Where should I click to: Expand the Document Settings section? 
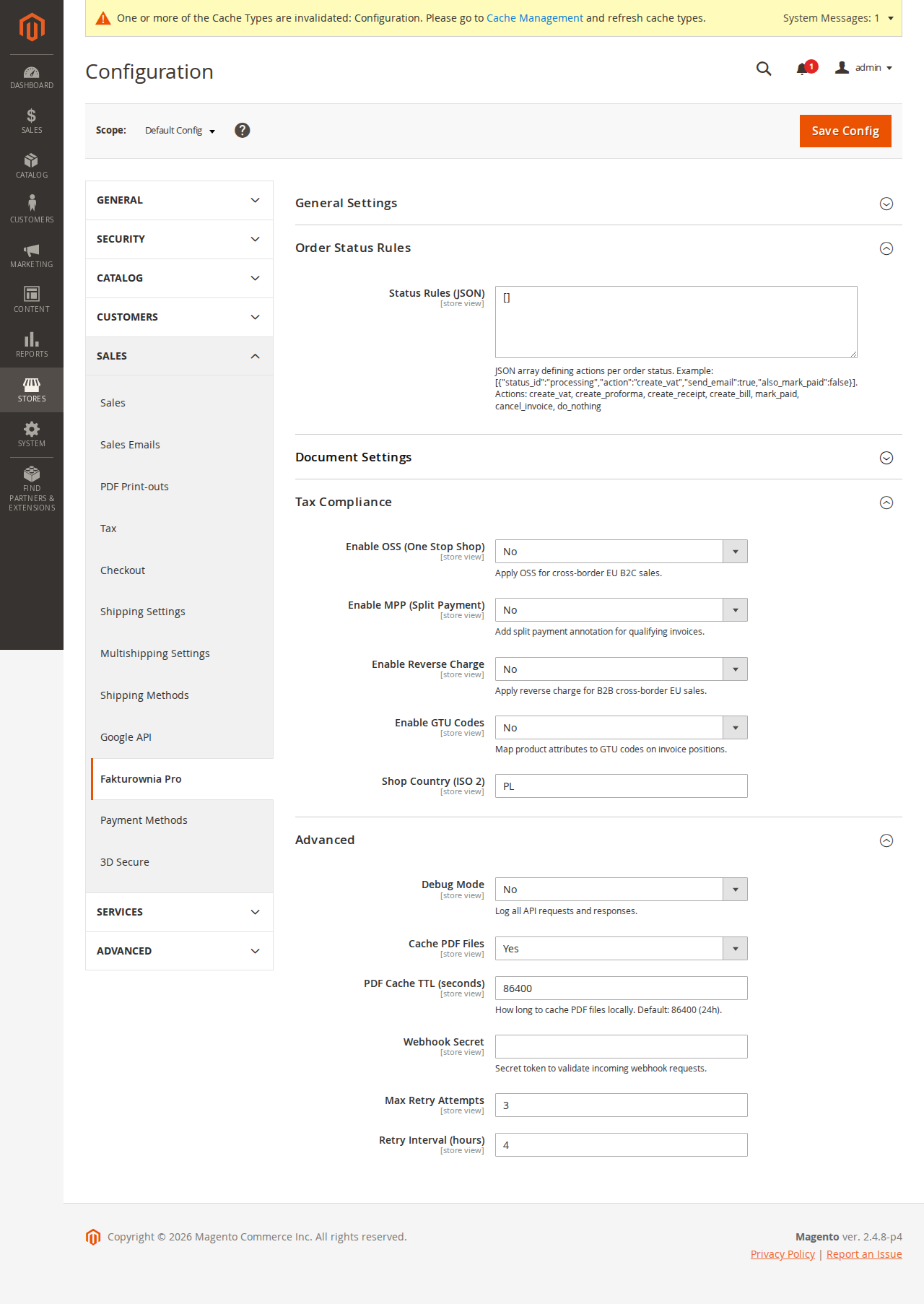(886, 458)
